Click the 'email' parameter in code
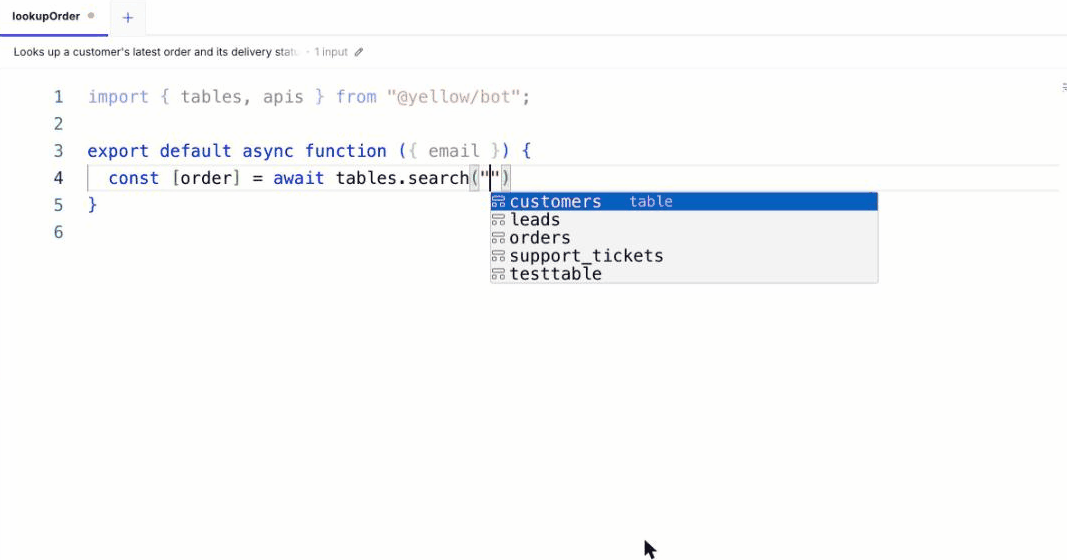The width and height of the screenshot is (1067, 560). tap(453, 151)
